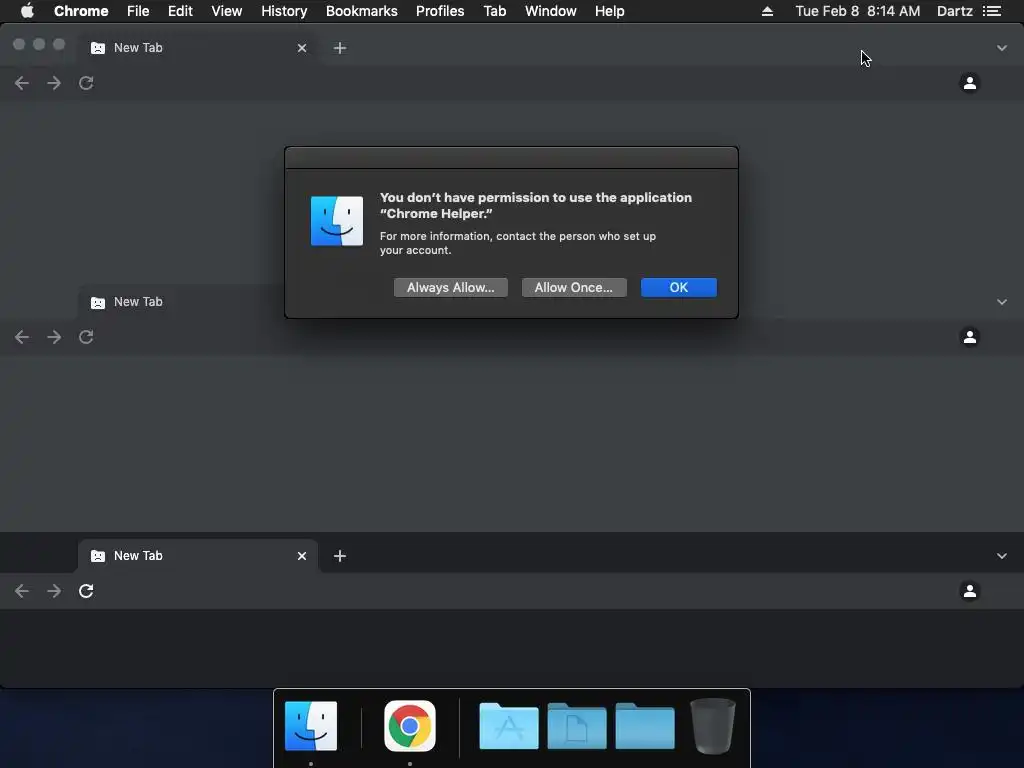This screenshot has width=1024, height=768.
Task: Click OK in the permission dialog
Action: point(679,287)
